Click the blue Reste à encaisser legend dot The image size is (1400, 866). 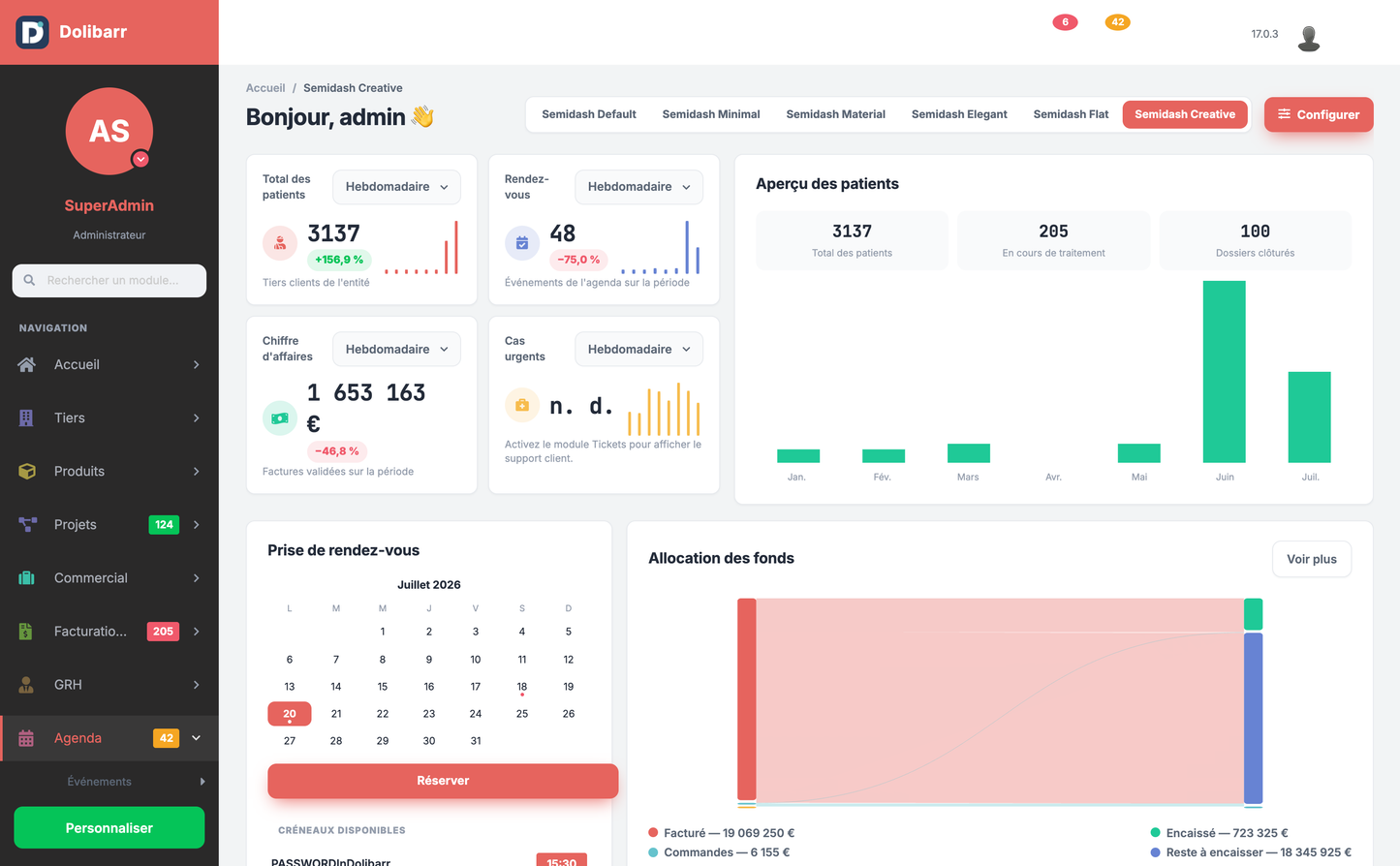coord(1156,852)
